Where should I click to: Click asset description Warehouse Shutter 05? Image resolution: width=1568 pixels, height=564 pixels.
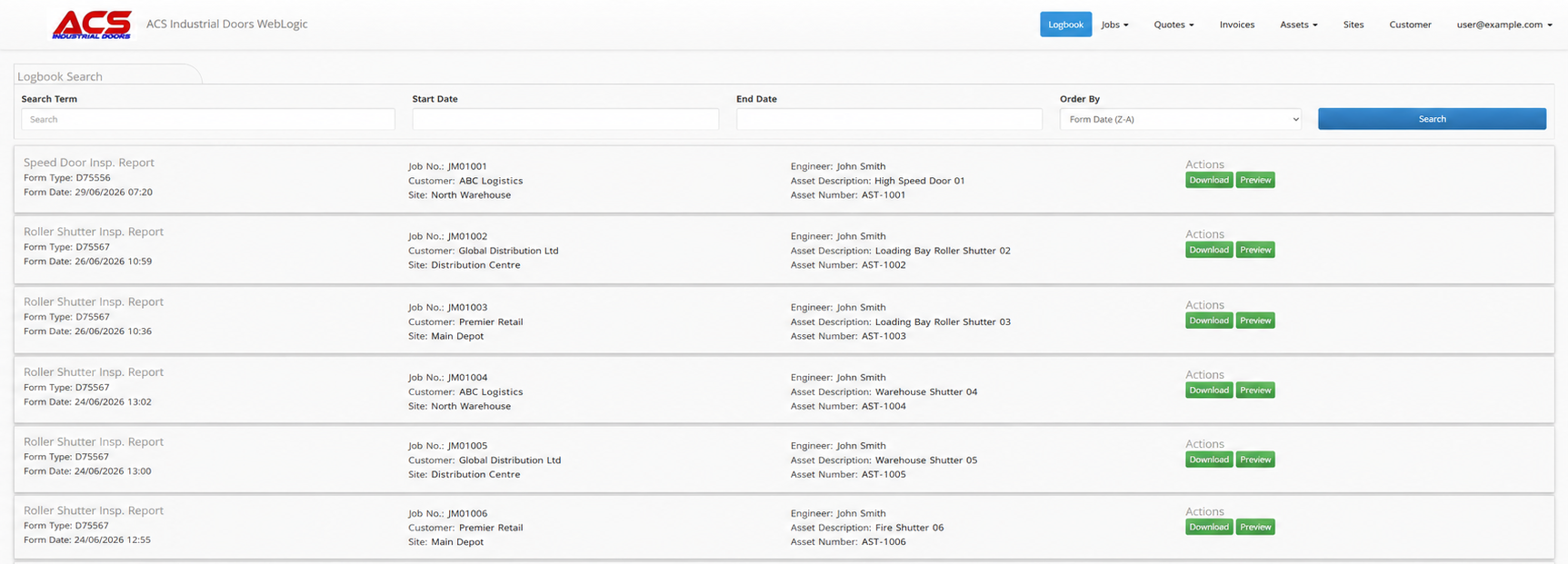tap(926, 460)
